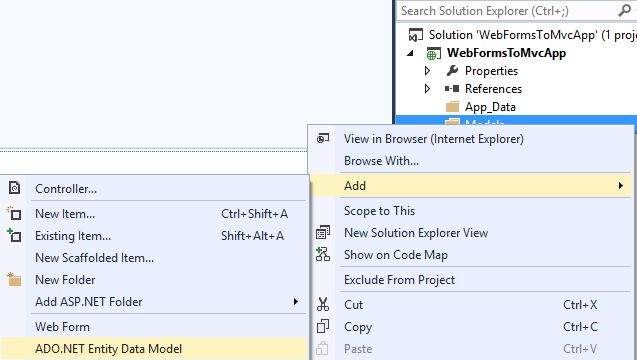Image resolution: width=637 pixels, height=360 pixels.
Task: Click the Solution Explorer search magnifier icon
Action: point(624,10)
